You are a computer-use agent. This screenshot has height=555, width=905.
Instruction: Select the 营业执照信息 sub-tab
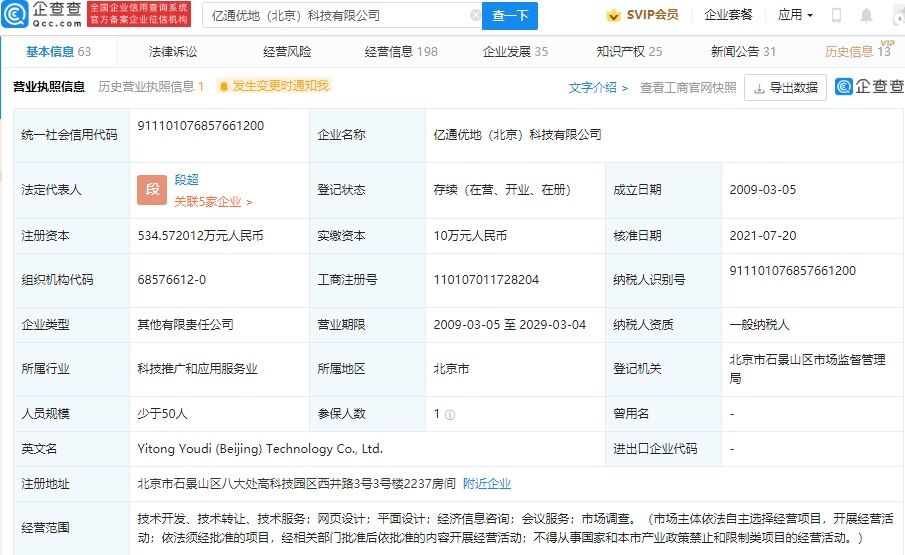pos(48,87)
